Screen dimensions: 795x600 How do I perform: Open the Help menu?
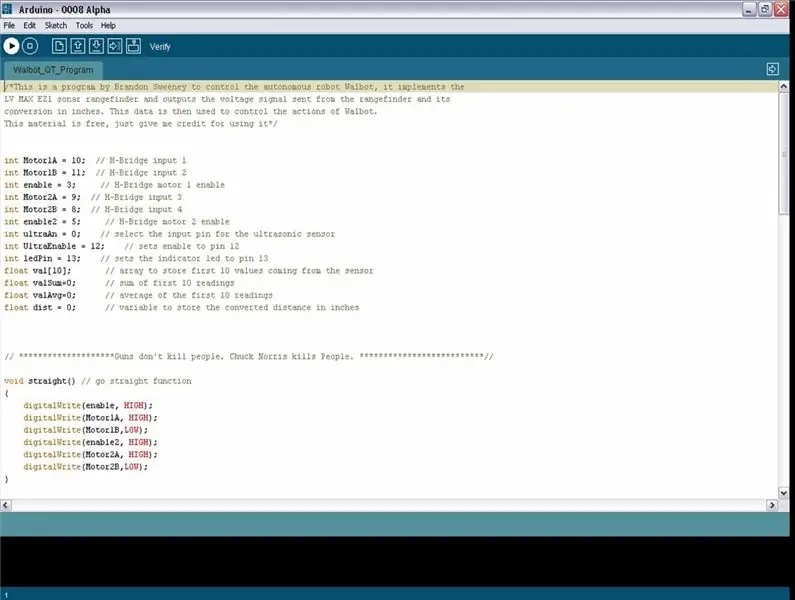pos(108,25)
